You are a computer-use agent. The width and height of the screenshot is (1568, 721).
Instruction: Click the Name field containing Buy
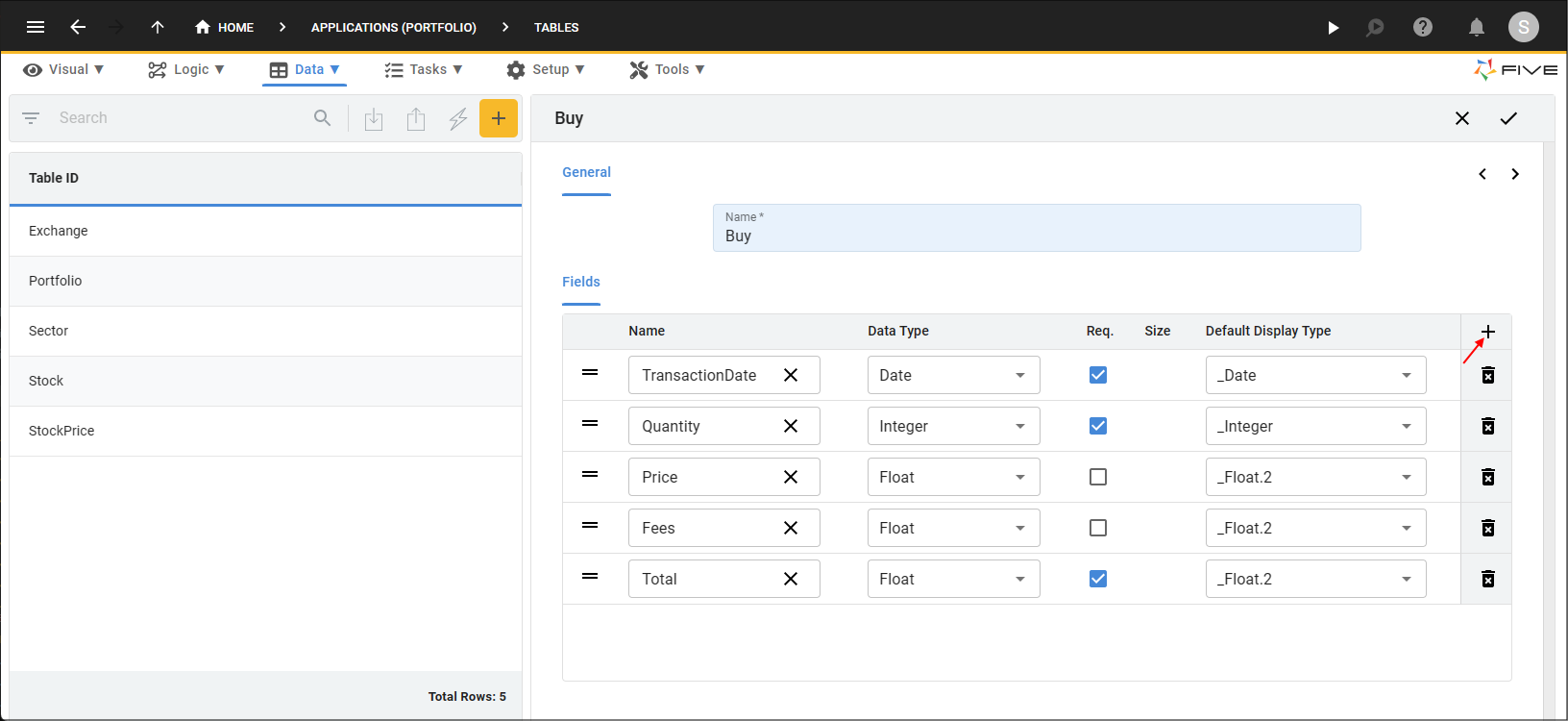(x=1037, y=228)
